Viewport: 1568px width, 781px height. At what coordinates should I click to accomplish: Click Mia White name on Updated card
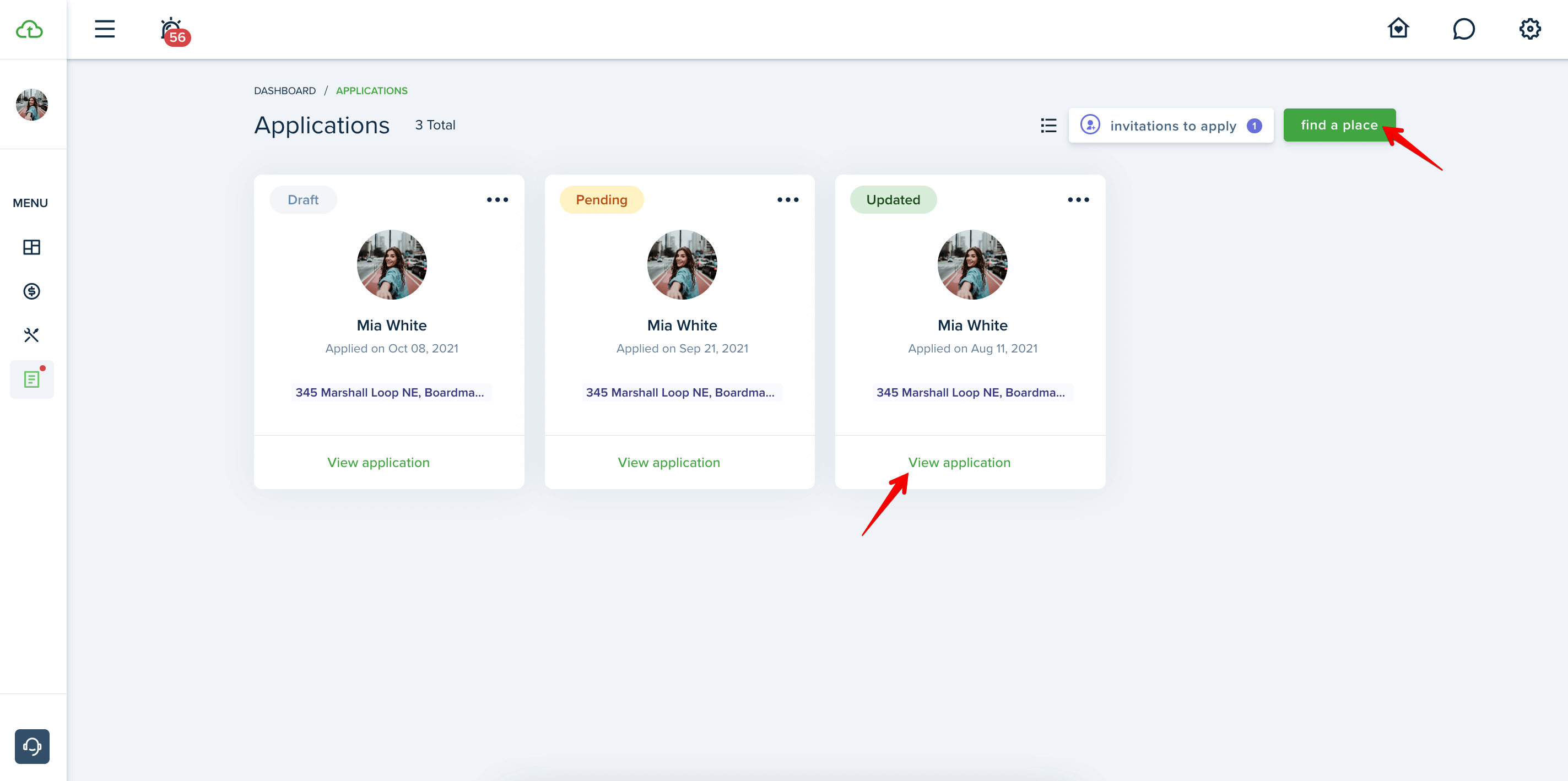click(x=972, y=325)
